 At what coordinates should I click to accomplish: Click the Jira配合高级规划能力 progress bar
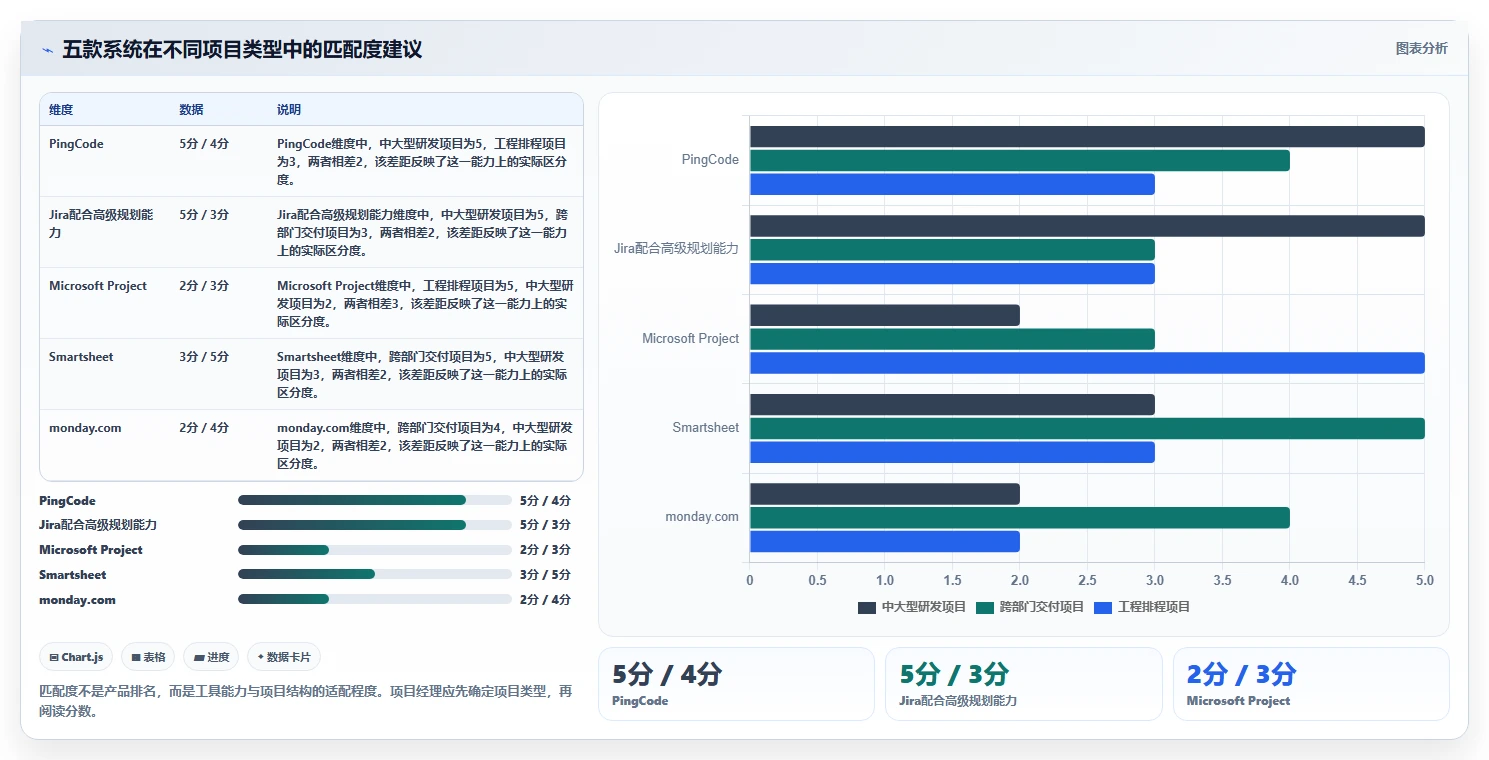[x=375, y=525]
